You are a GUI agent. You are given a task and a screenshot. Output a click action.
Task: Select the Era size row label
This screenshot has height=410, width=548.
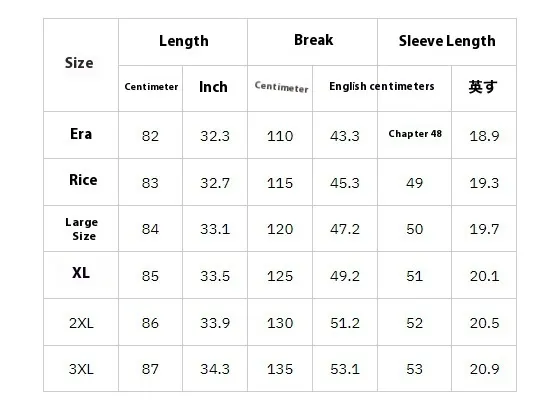click(81, 134)
